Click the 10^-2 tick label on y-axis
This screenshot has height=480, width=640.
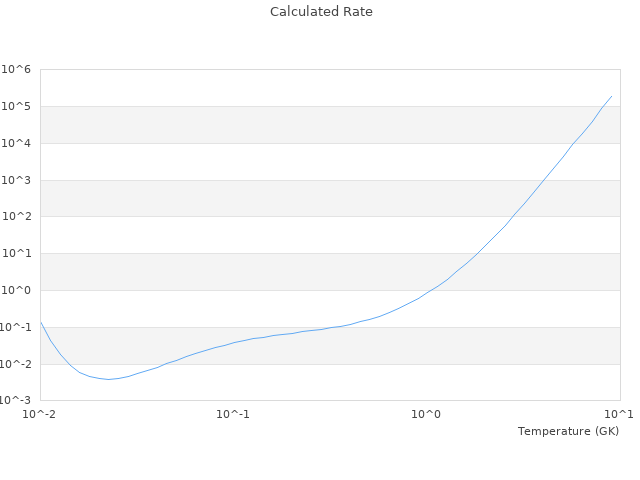15,364
